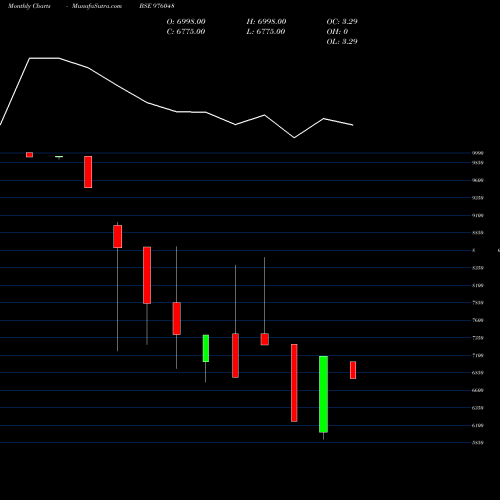Click the MunafaSutra.com label

(97, 6)
